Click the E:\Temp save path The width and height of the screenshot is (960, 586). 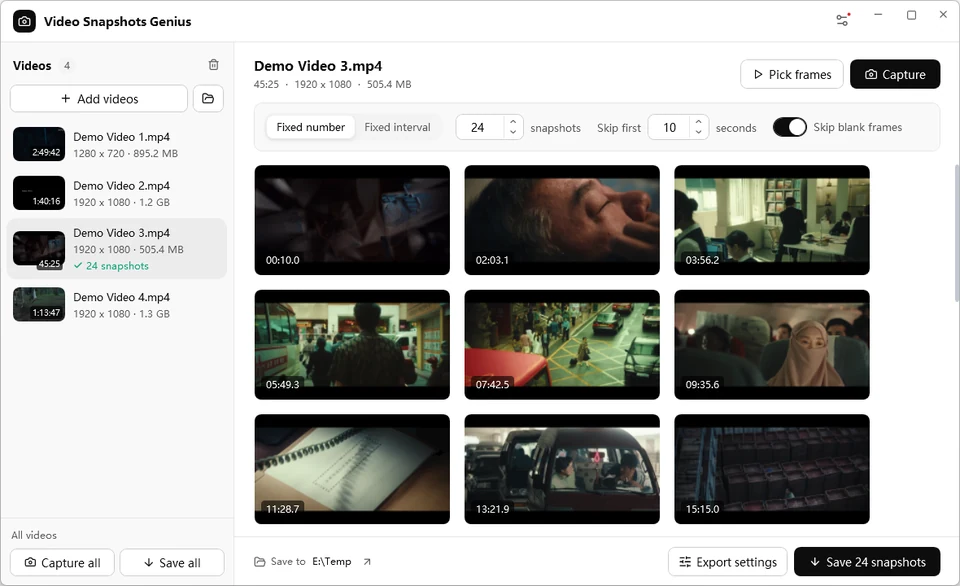click(x=331, y=562)
